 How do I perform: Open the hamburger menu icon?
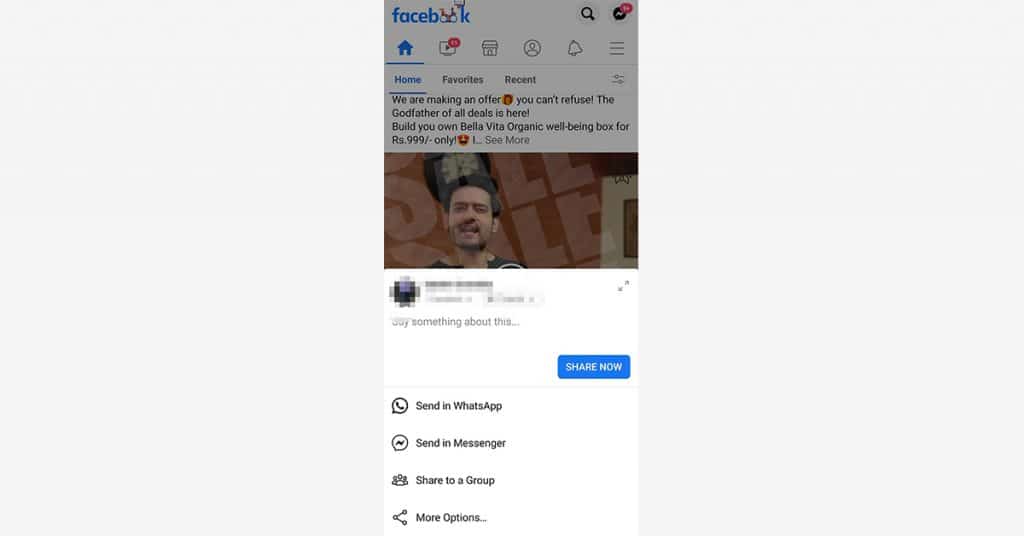coord(616,48)
